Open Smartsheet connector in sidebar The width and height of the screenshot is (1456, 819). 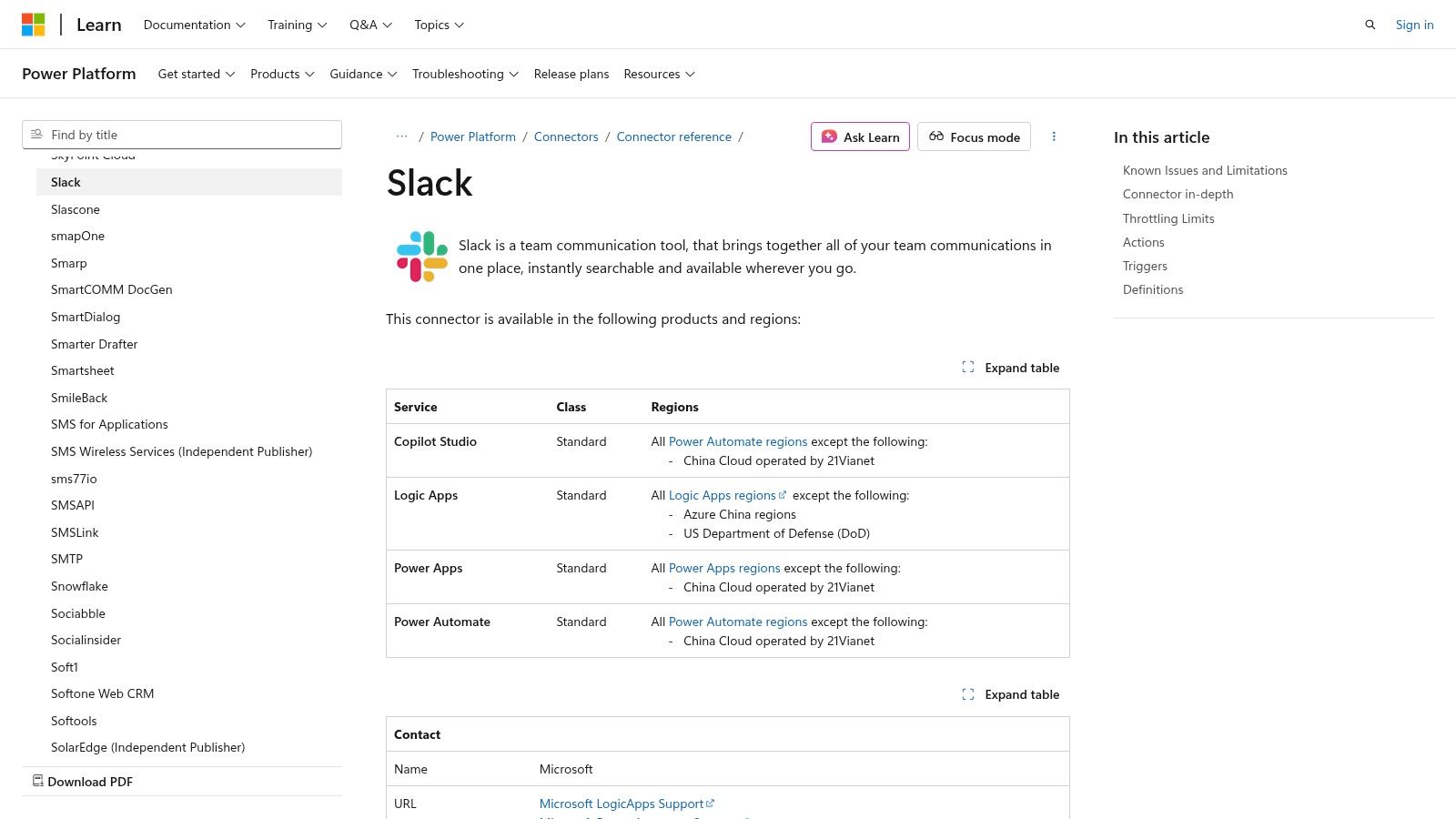83,370
